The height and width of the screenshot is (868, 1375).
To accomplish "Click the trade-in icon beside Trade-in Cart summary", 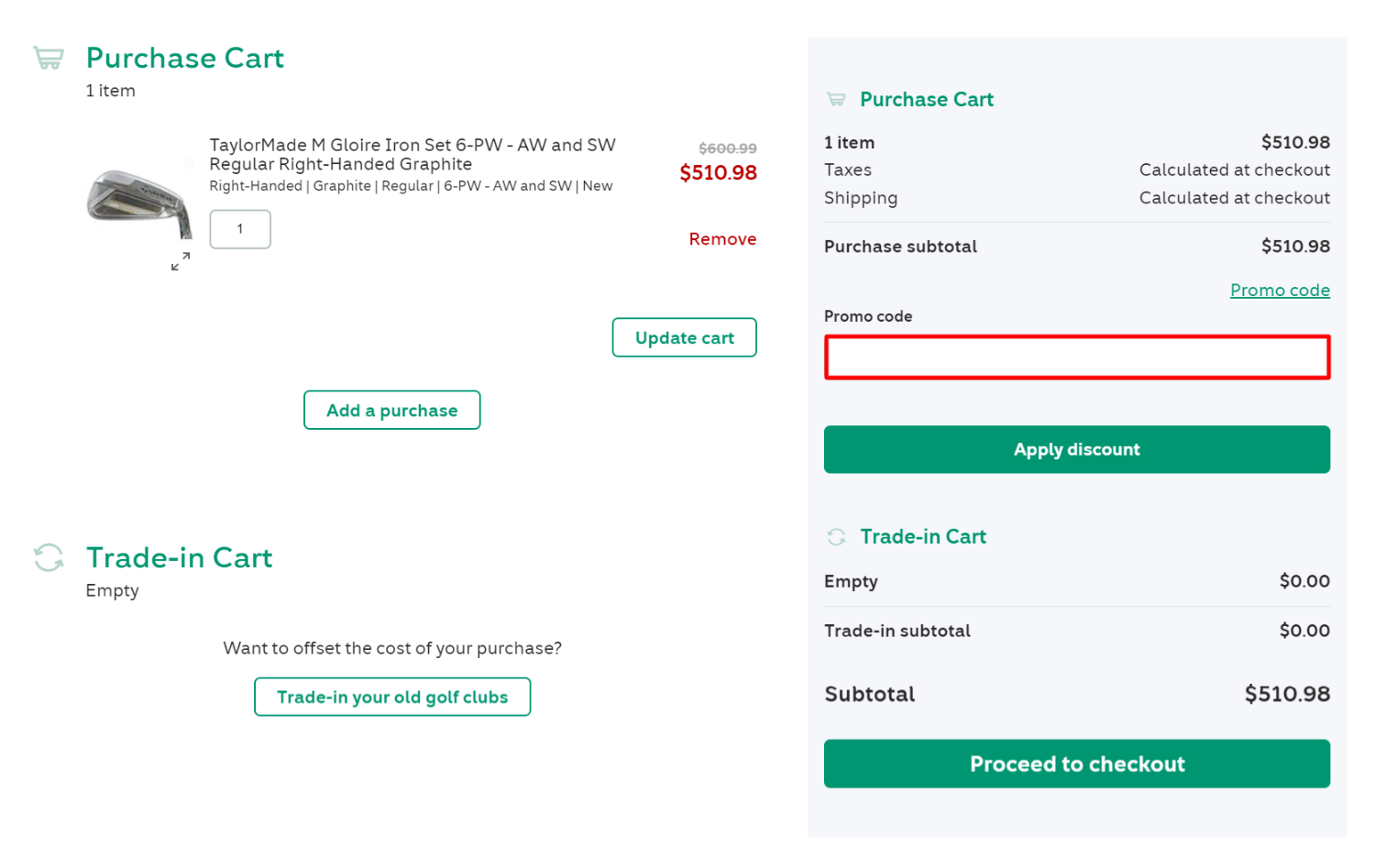I will click(835, 537).
